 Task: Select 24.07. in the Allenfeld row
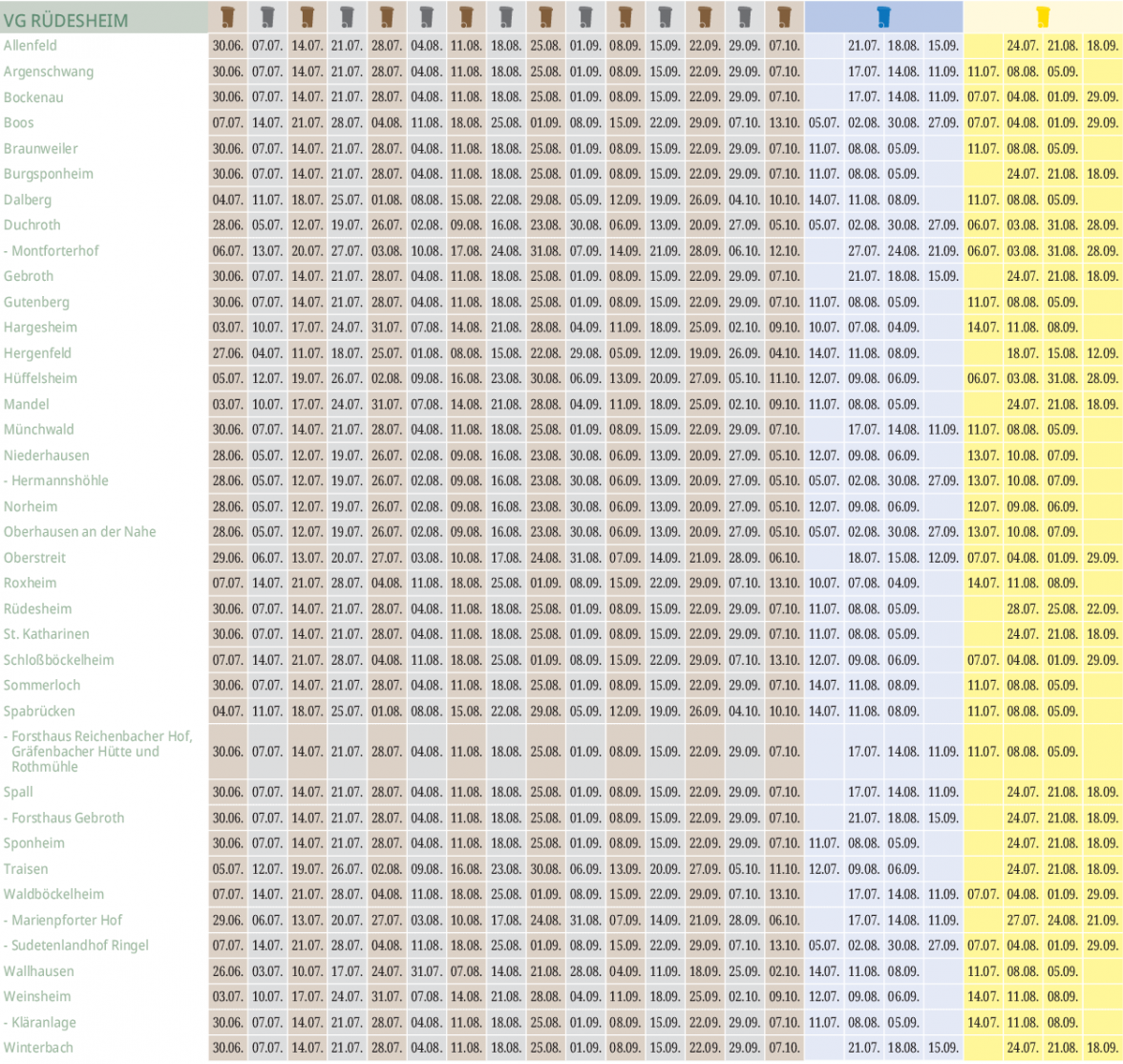pos(1022,45)
